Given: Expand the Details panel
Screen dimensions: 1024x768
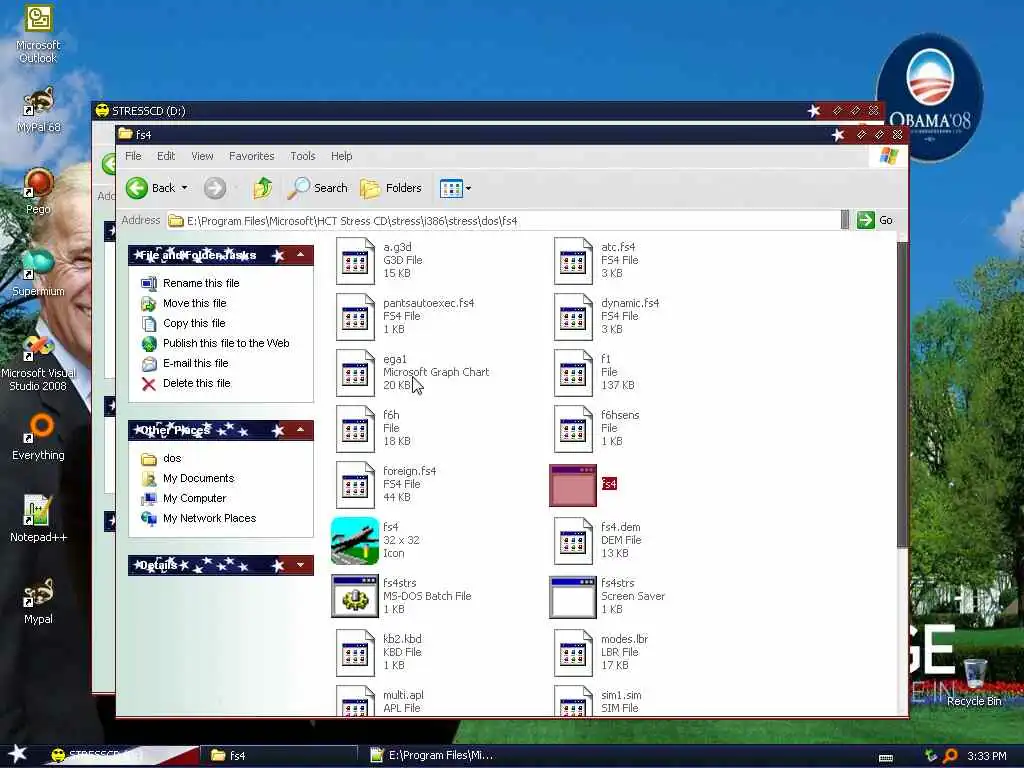Looking at the screenshot, I should point(300,565).
